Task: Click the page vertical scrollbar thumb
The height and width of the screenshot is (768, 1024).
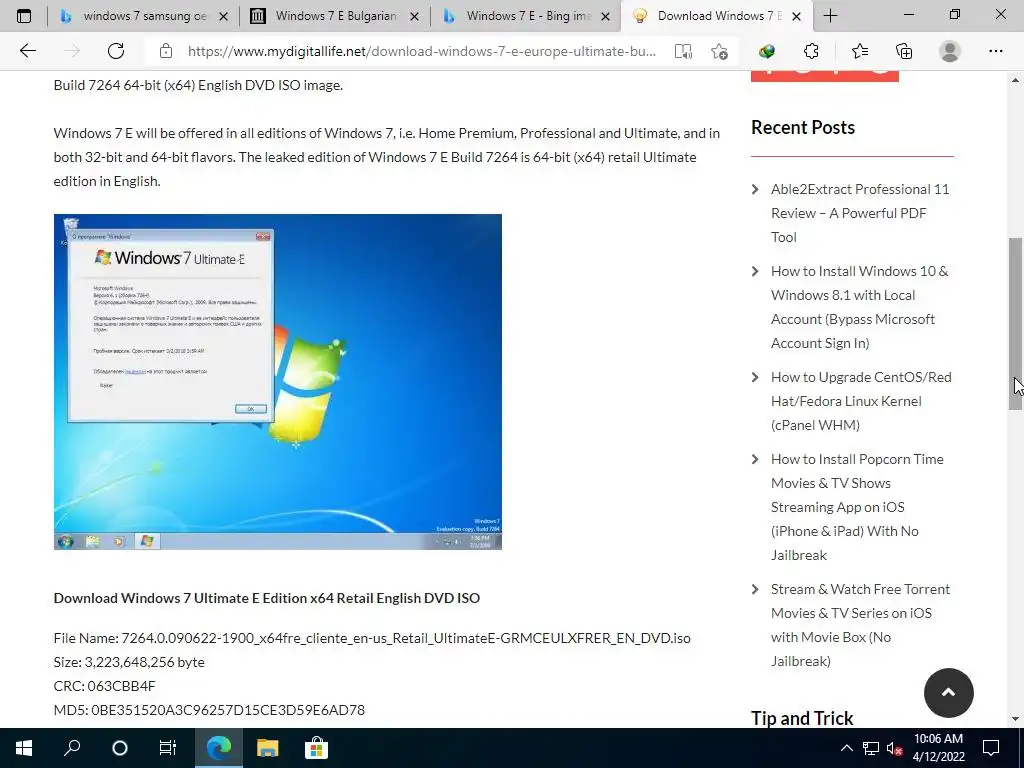Action: 1015,324
